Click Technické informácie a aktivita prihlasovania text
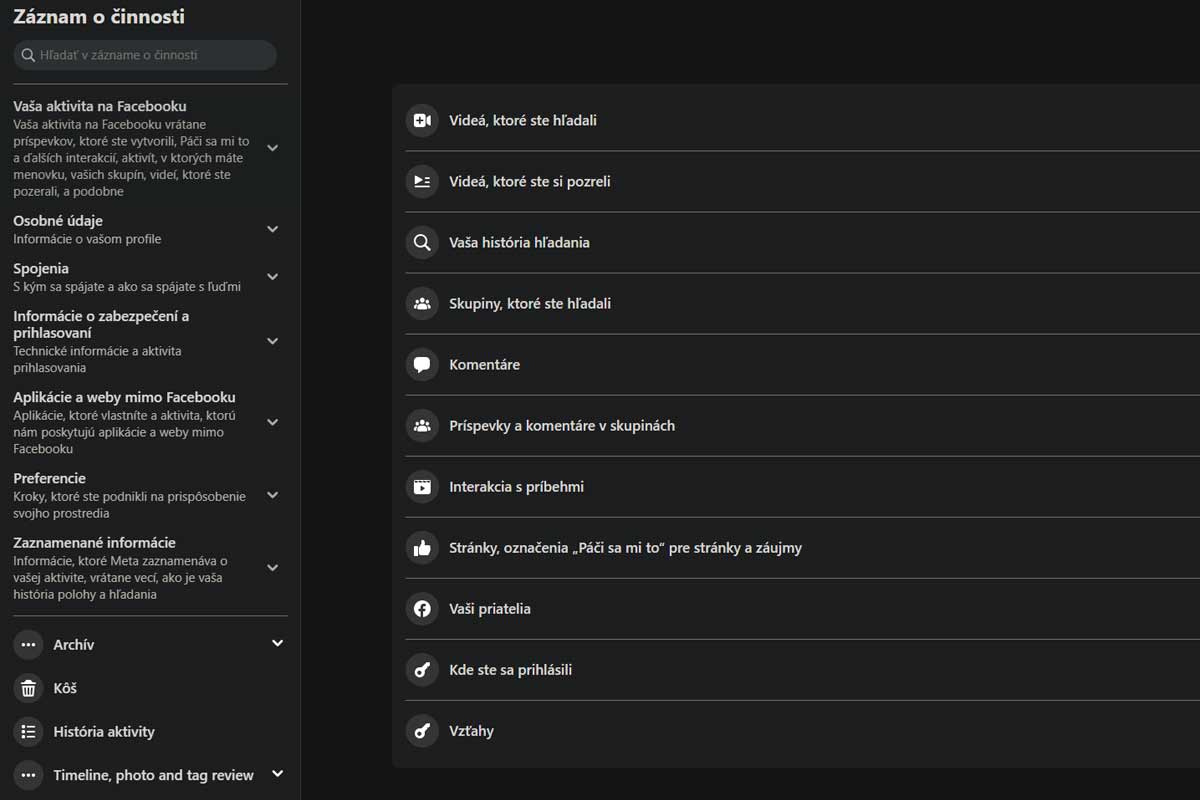The height and width of the screenshot is (800, 1200). click(x=97, y=360)
